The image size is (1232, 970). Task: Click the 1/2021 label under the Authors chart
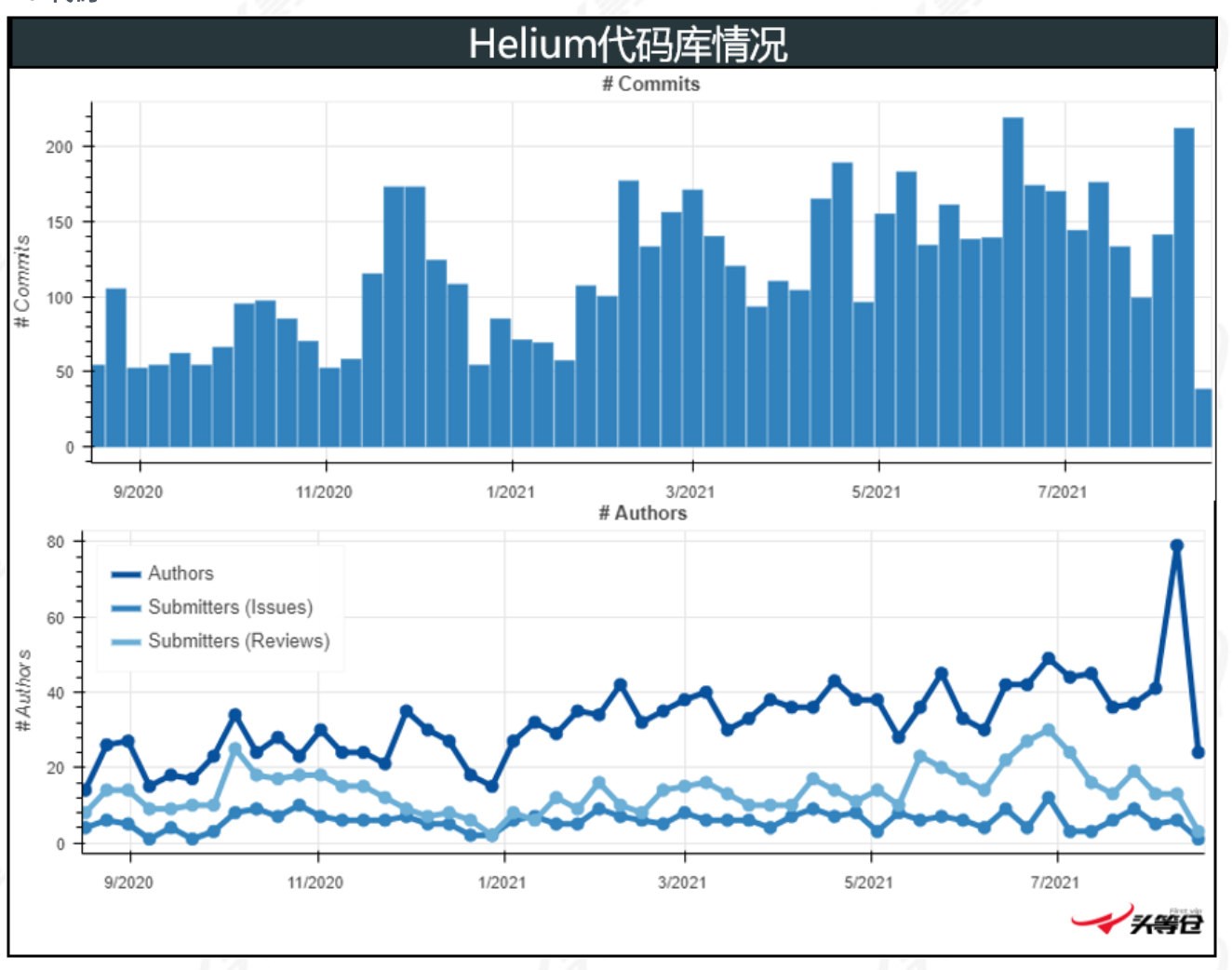coord(502,882)
